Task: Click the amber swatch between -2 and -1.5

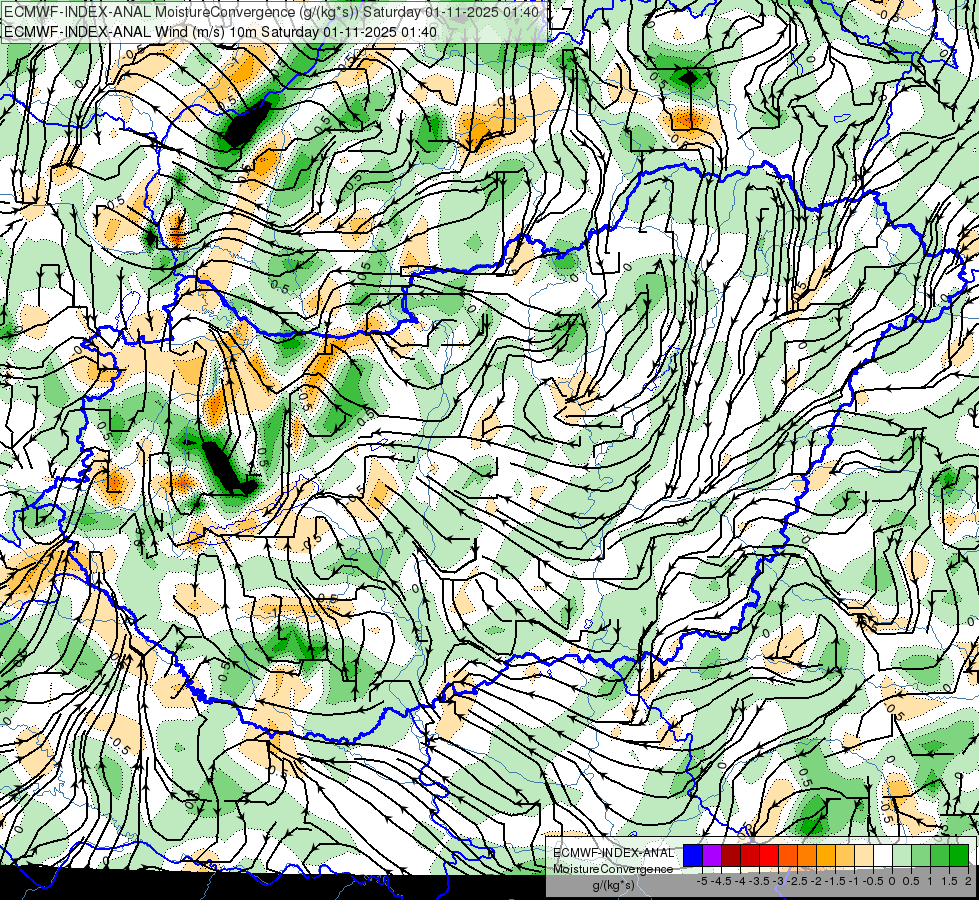Action: point(826,856)
